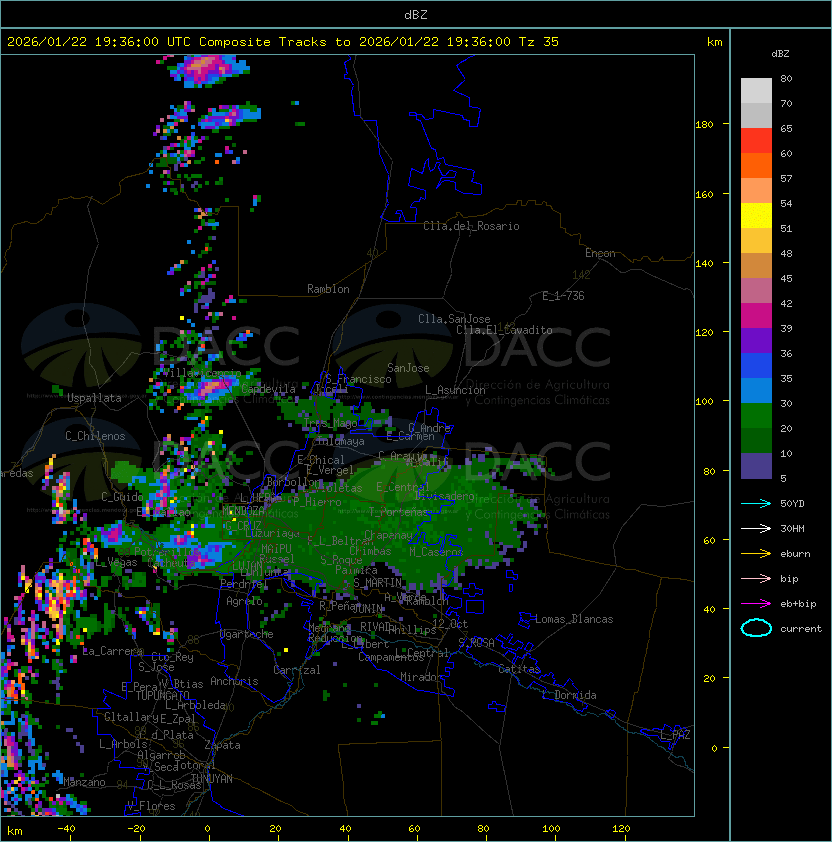Click the 'Ramblon' place label
832x842 pixels.
coord(328,289)
